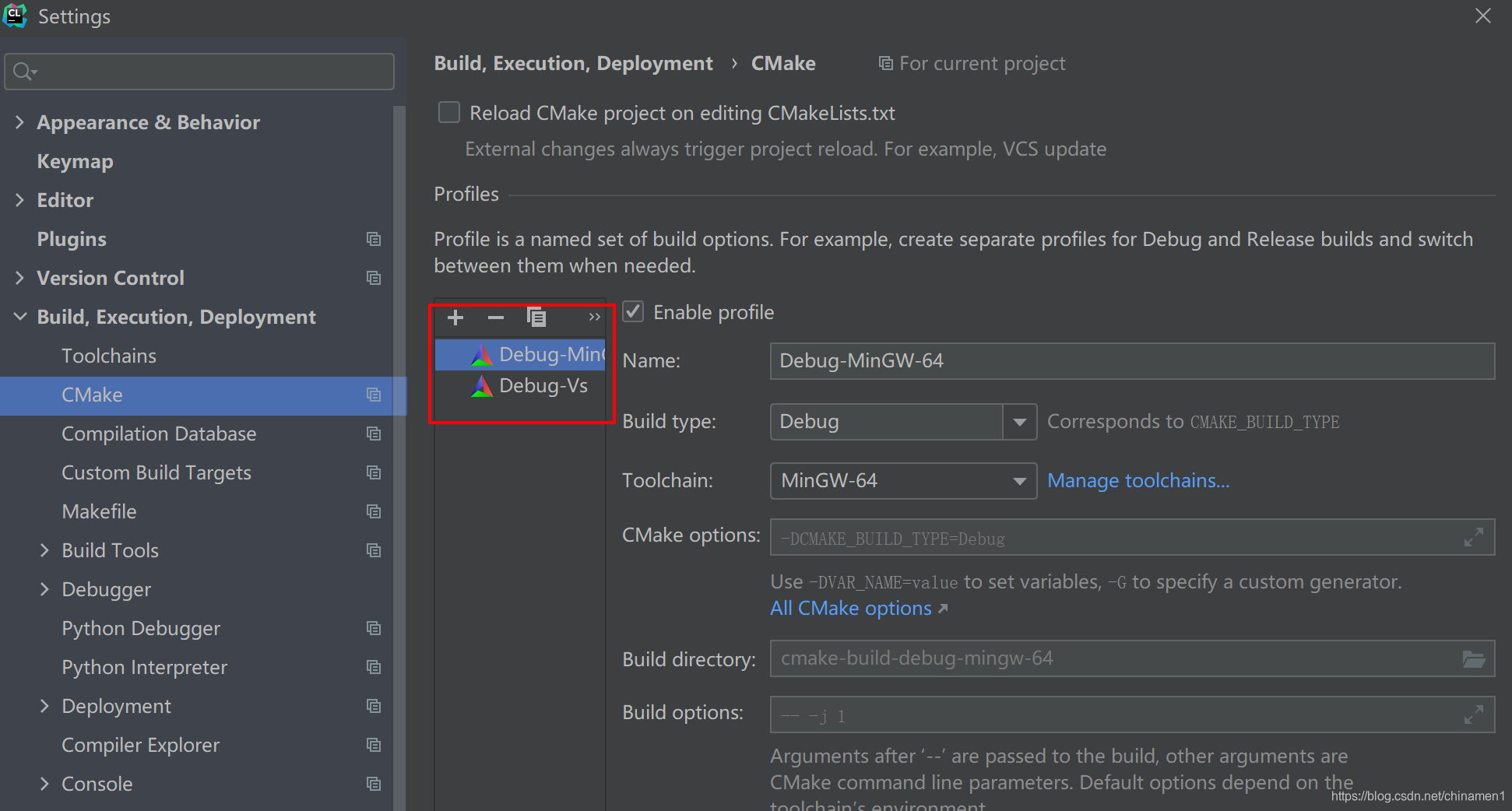Click project-level icon beside Compiler Explorer
The image size is (1512, 811).
(x=374, y=745)
